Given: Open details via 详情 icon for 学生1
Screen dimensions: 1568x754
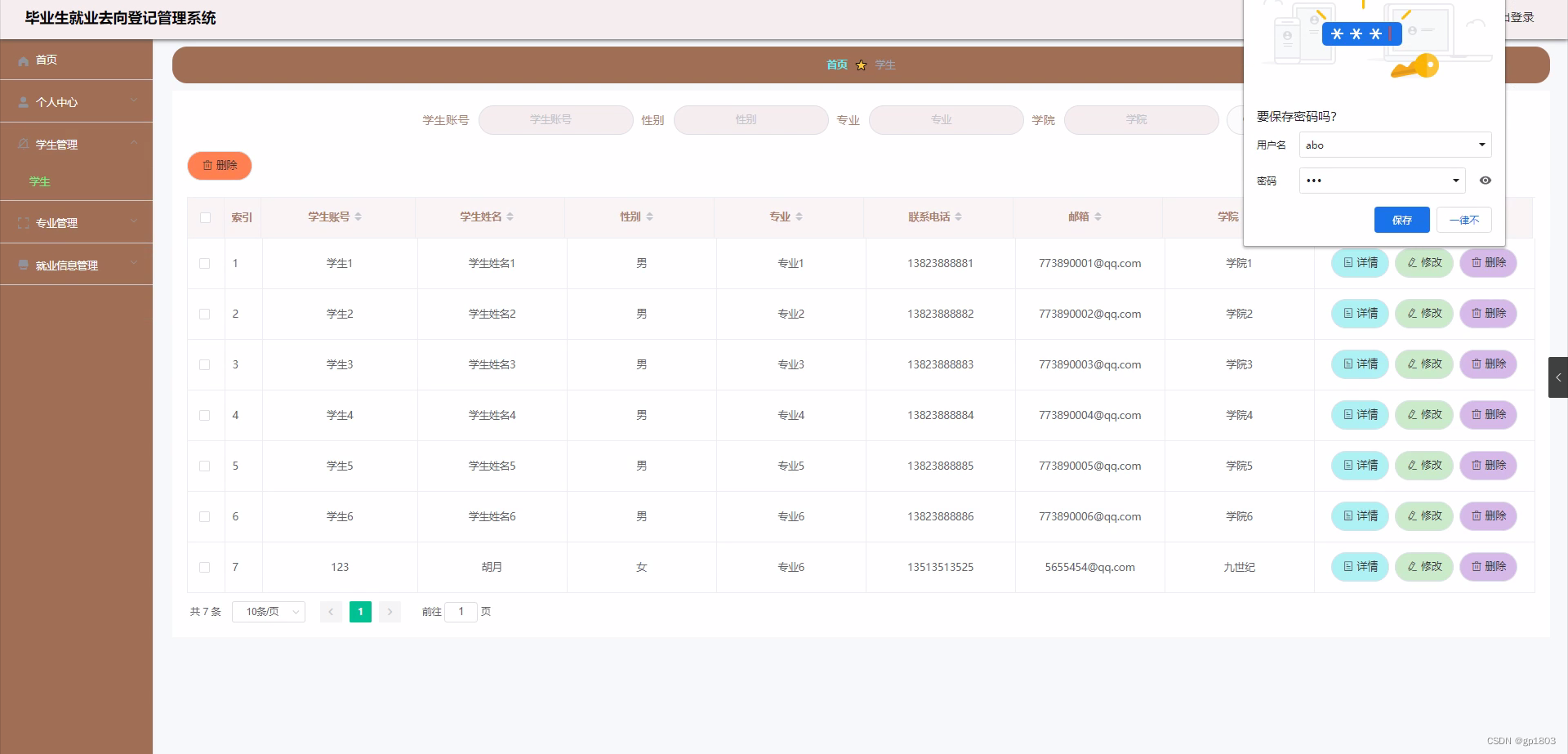Looking at the screenshot, I should coord(1347,262).
